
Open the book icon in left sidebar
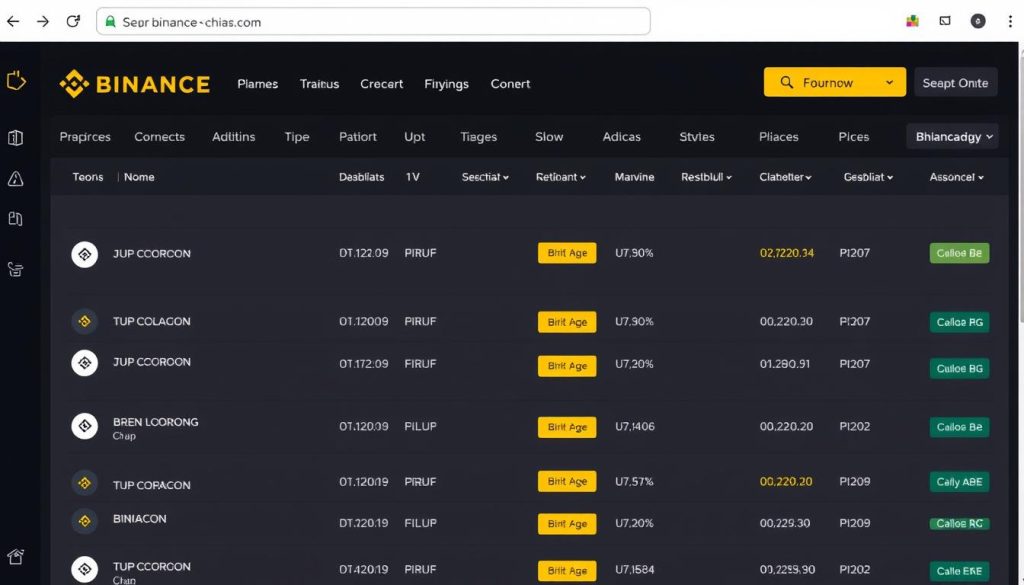click(x=15, y=138)
